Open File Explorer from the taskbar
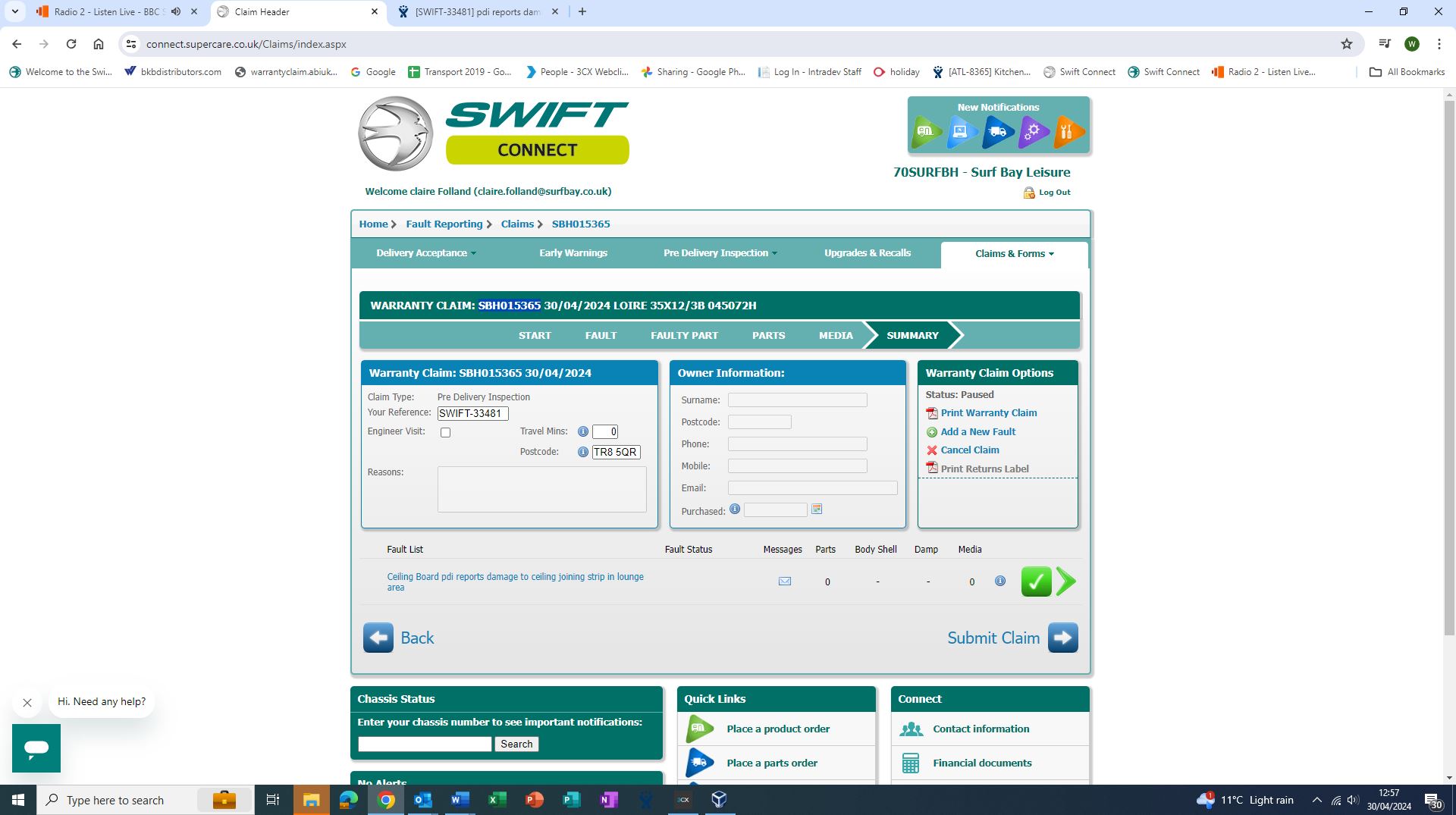 [x=312, y=800]
